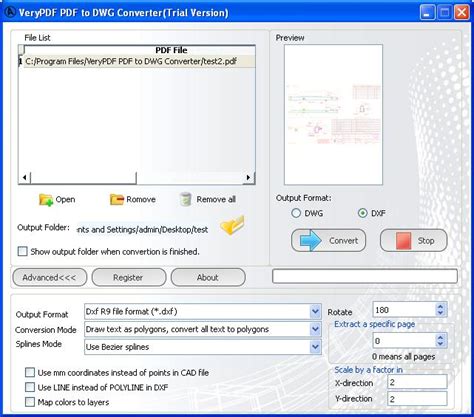The image size is (474, 417).
Task: Click the Romove file icon
Action: 117,200
